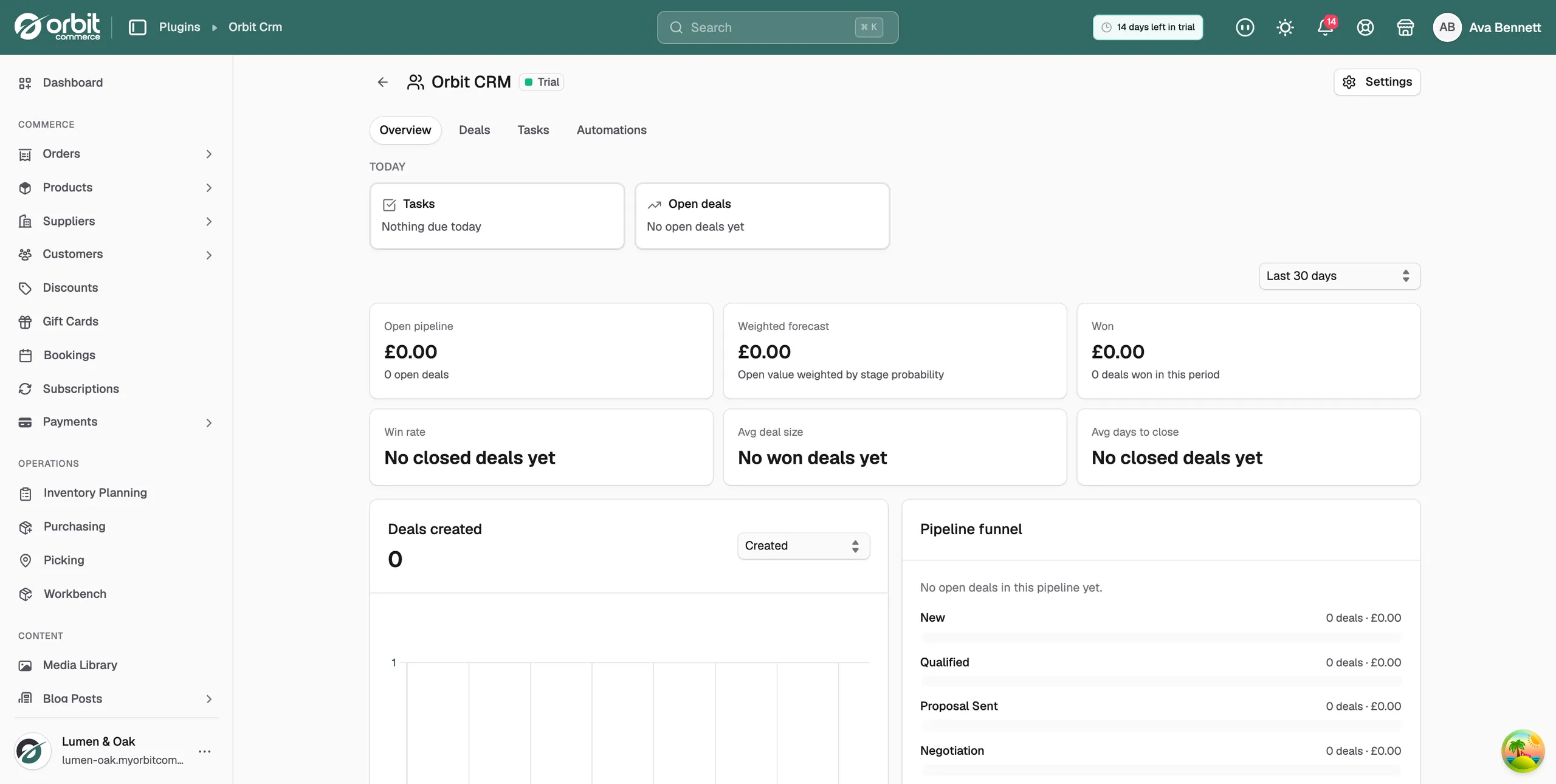Click the AB user avatar
The image size is (1556, 784).
[1447, 27]
